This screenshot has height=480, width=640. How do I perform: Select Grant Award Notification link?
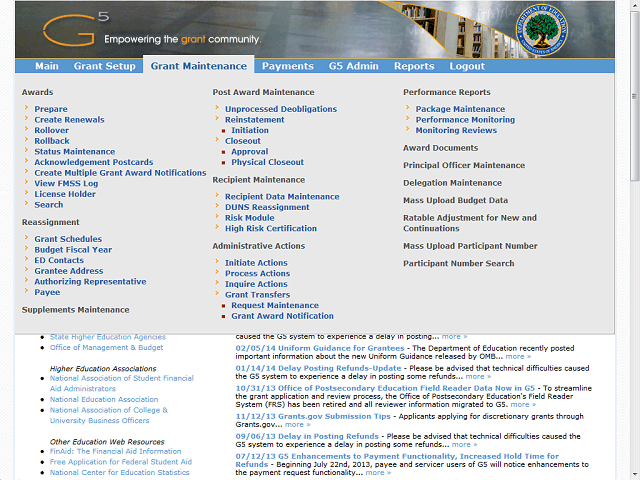coord(282,316)
